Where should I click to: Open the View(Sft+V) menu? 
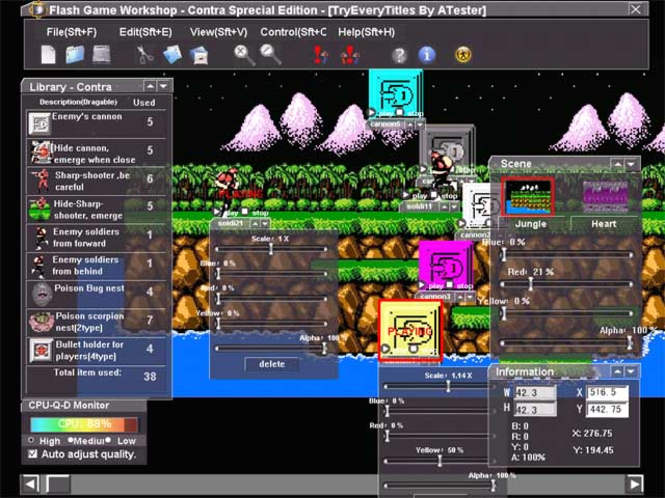click(218, 32)
